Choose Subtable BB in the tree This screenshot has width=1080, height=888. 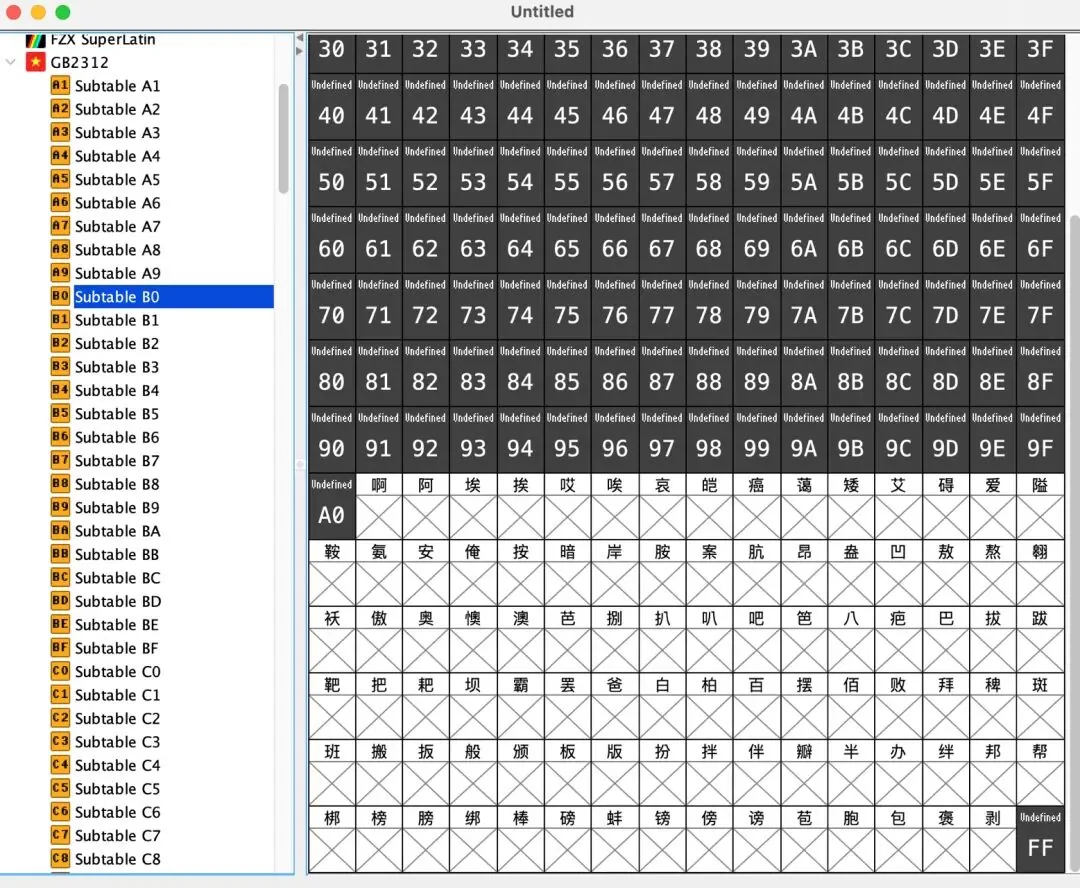[x=117, y=554]
